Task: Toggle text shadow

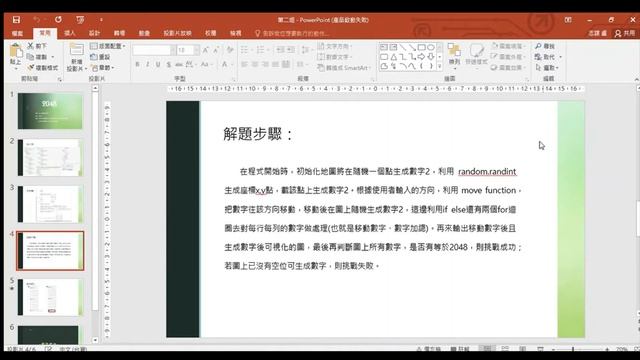Action: (x=169, y=64)
